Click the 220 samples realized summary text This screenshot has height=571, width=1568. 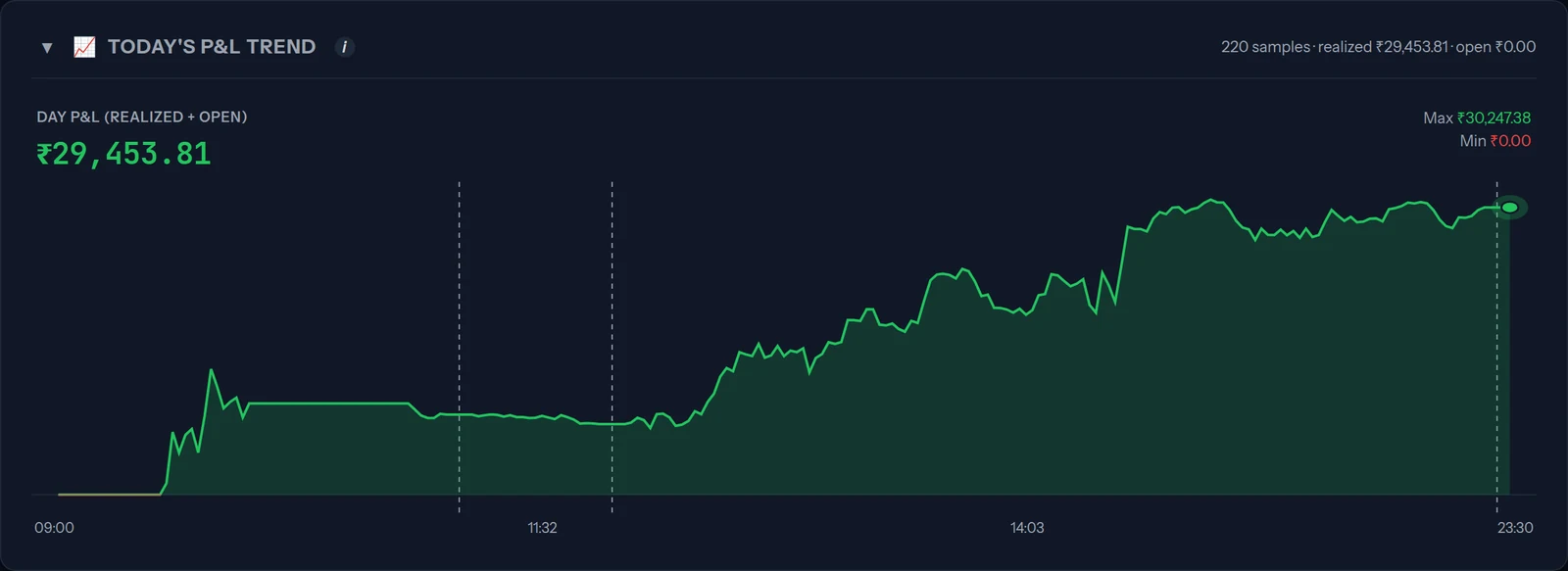[1378, 47]
